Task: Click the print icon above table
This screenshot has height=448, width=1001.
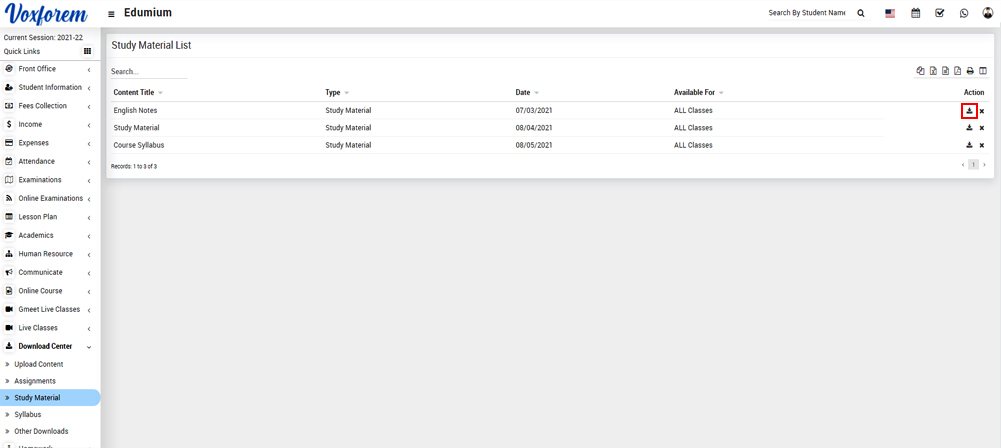Action: 970,71
